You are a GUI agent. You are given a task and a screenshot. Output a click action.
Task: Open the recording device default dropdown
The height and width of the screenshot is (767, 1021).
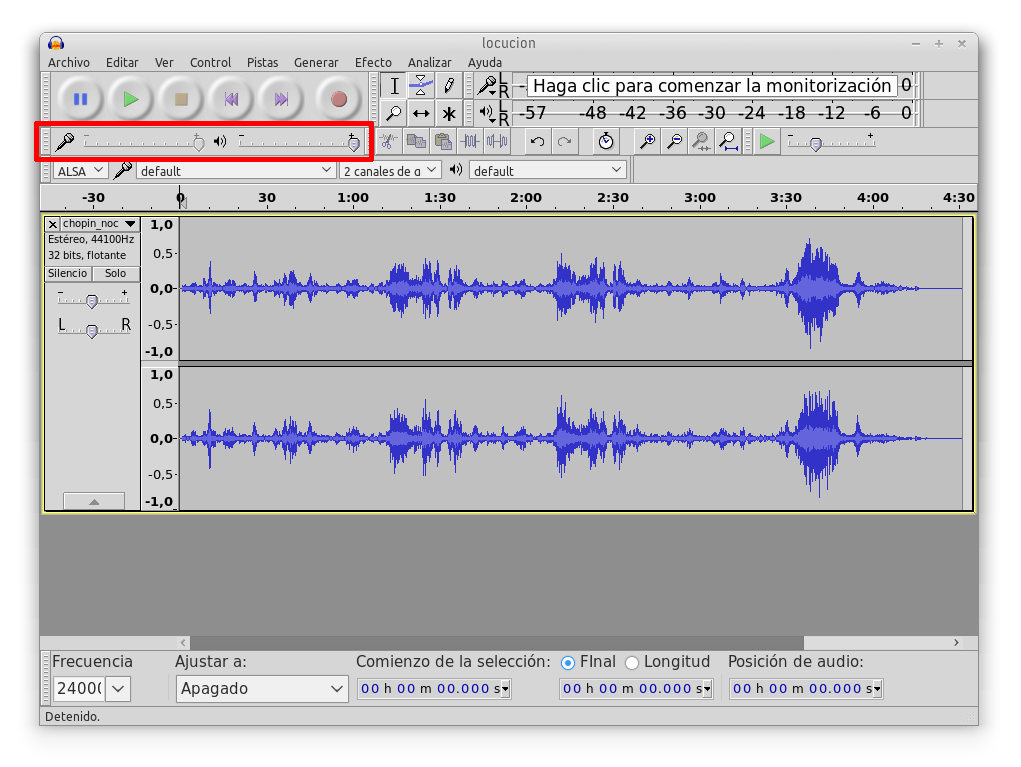pos(236,171)
